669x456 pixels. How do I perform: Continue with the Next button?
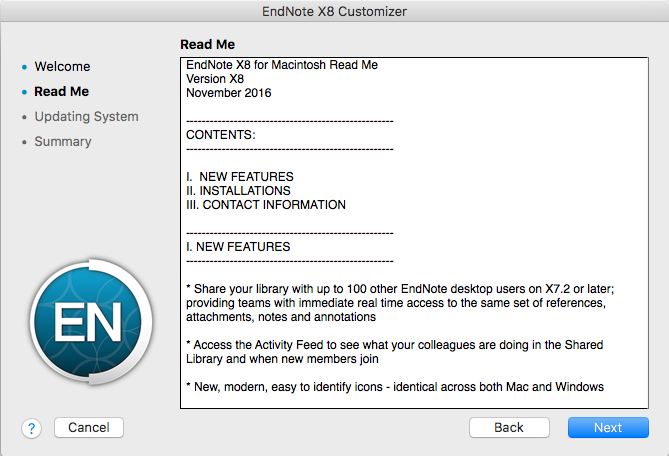click(x=608, y=427)
